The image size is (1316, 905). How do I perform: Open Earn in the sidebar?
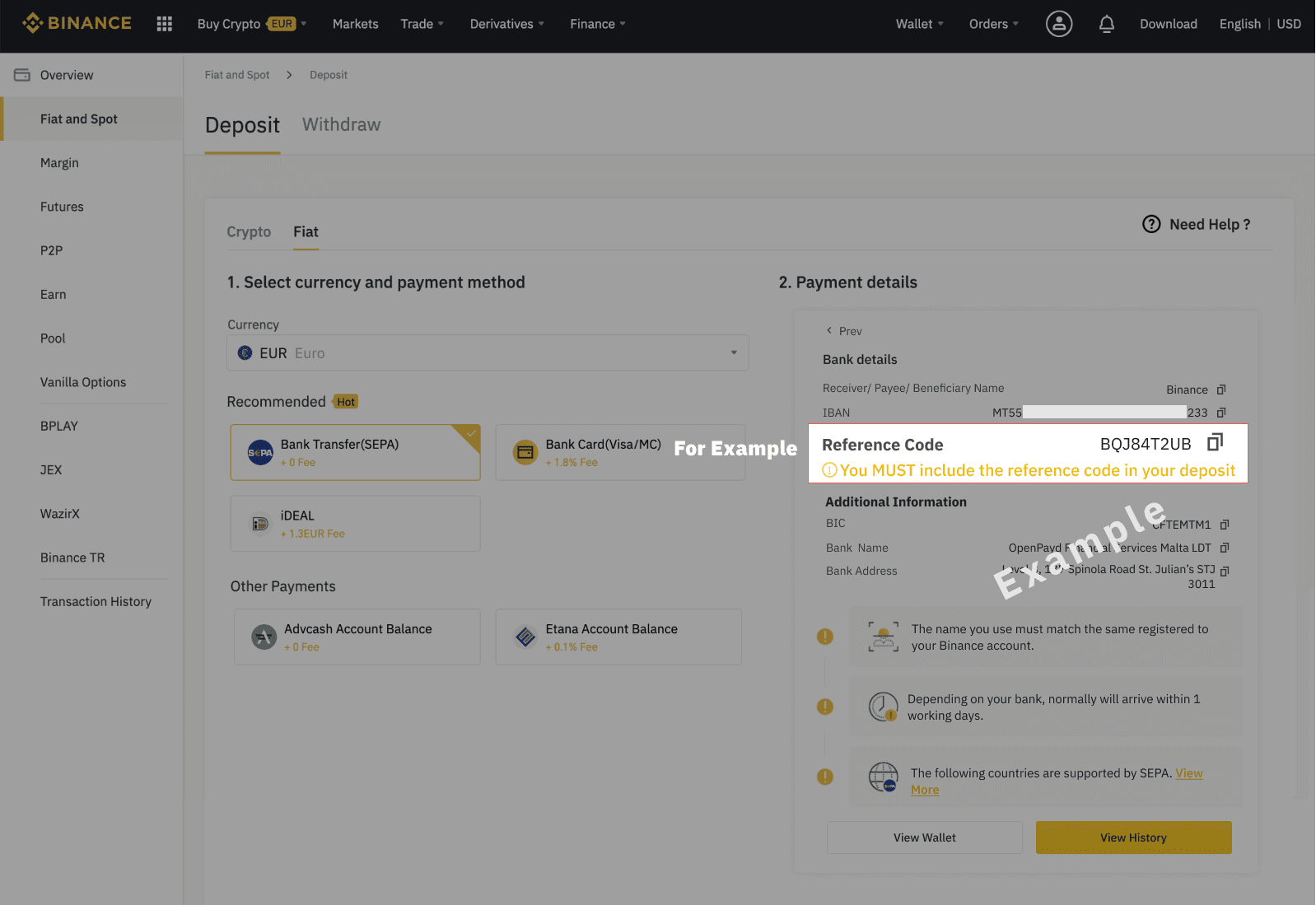tap(53, 295)
